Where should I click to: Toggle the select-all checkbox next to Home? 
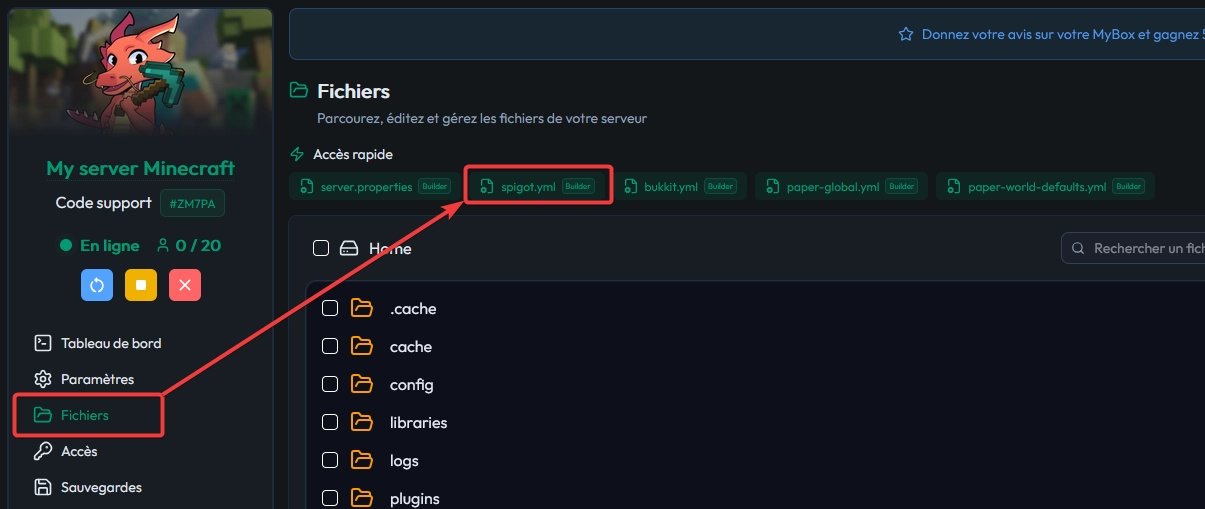click(321, 248)
